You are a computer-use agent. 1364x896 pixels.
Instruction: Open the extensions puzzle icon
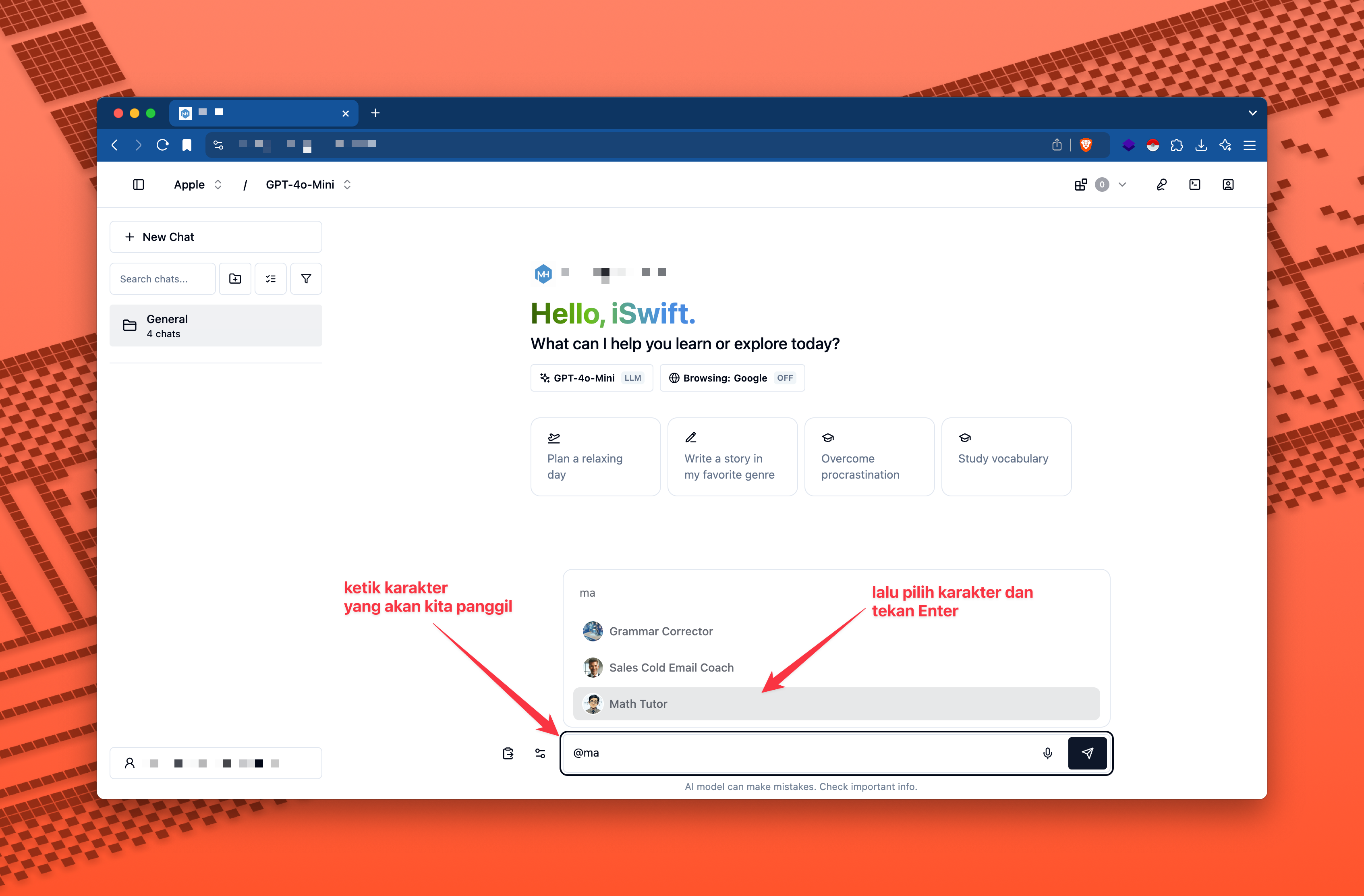[1177, 145]
